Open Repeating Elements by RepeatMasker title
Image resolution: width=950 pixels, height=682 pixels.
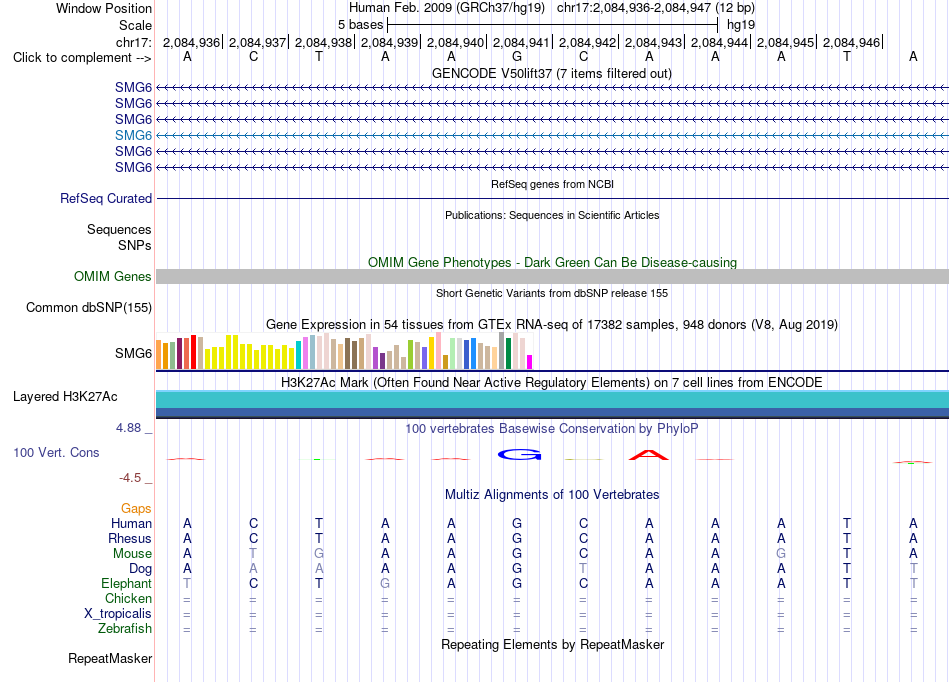point(553,644)
